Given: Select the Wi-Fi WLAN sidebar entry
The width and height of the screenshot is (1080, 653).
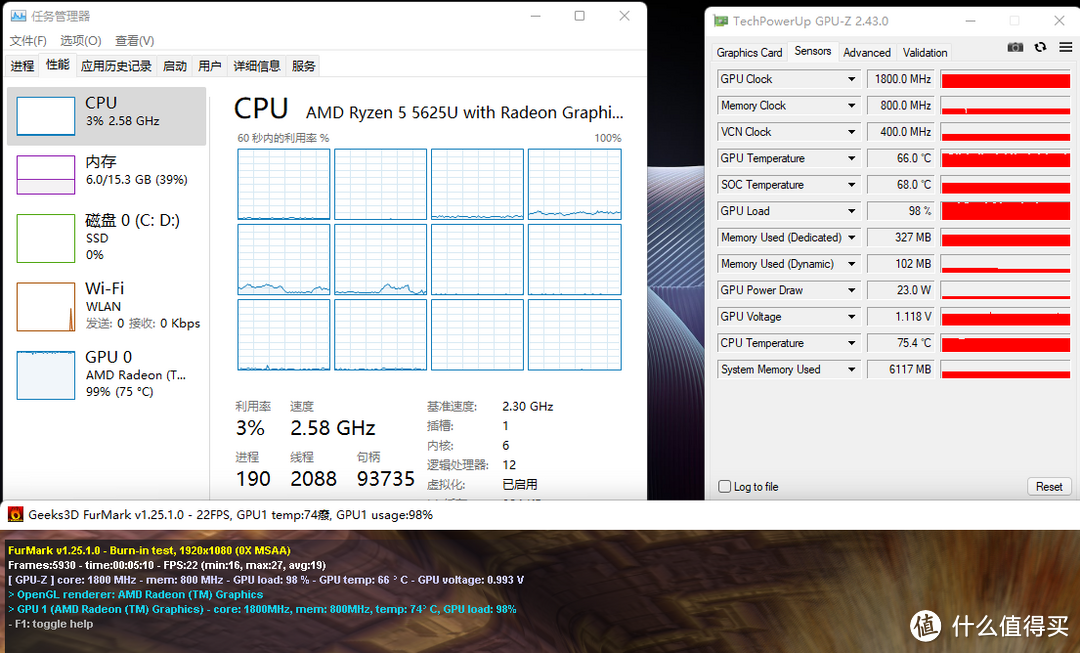Looking at the screenshot, I should 106,306.
